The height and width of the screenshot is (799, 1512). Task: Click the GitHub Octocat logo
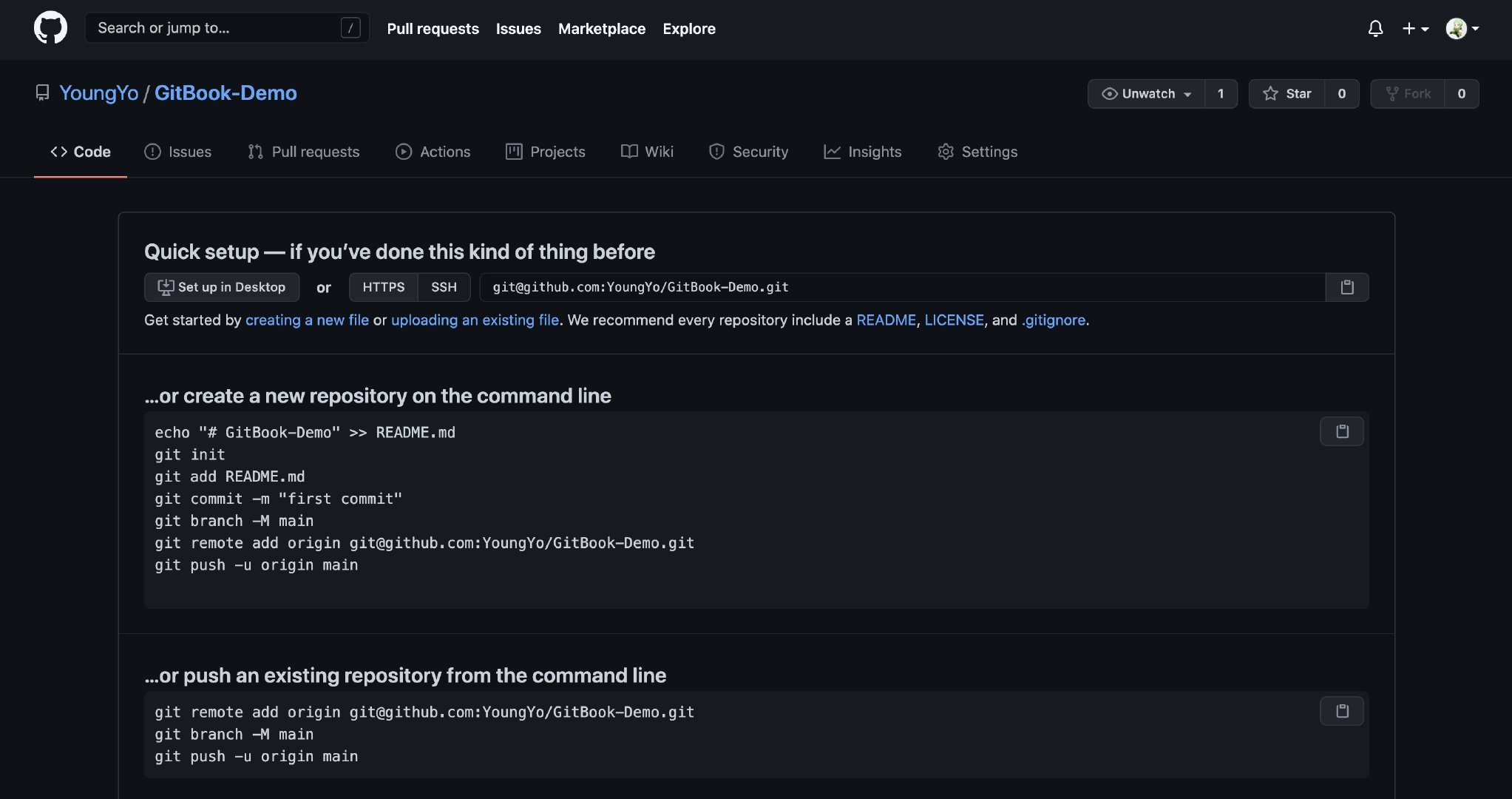[x=50, y=28]
